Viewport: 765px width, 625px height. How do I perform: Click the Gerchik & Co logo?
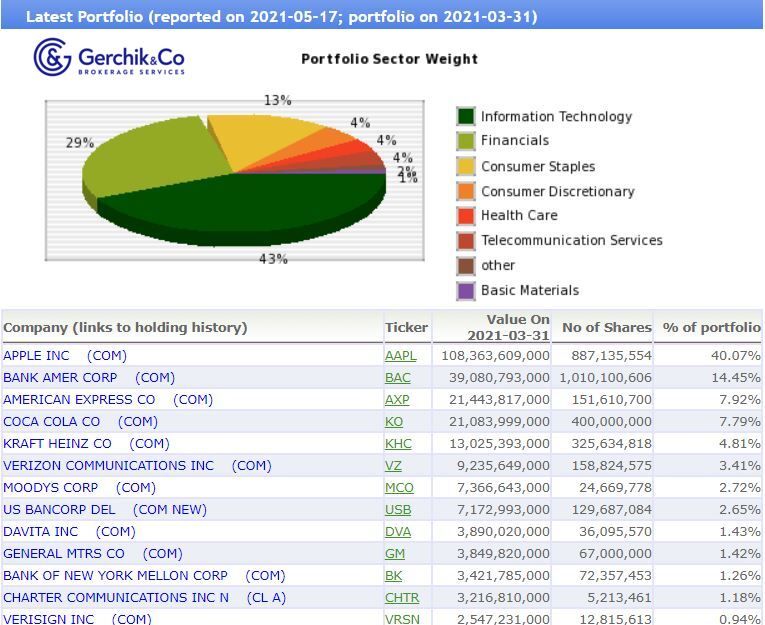pyautogui.click(x=109, y=58)
